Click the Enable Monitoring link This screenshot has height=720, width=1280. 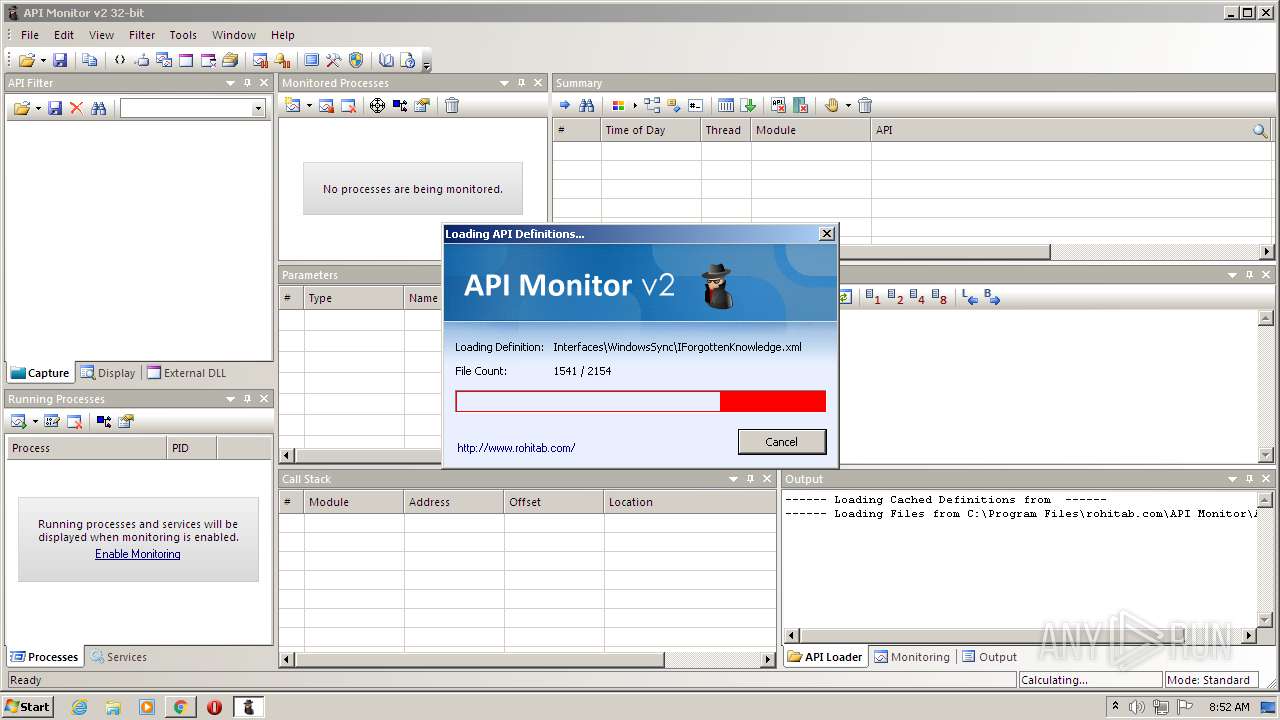[x=138, y=554]
